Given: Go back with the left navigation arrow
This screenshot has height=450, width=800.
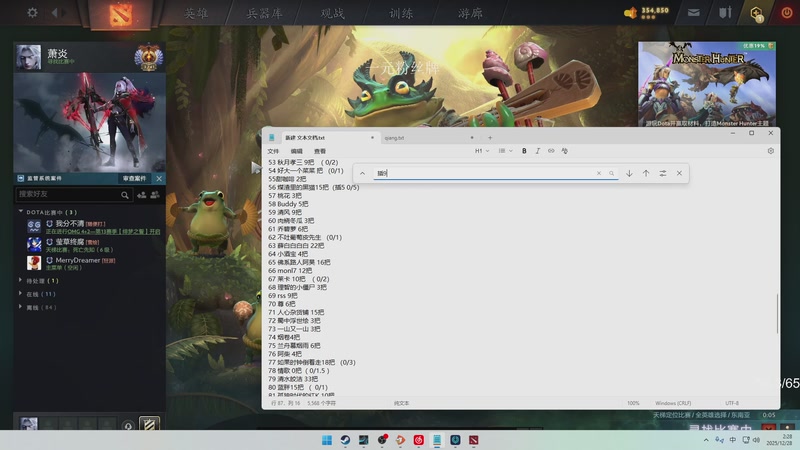Looking at the screenshot, I should click(x=55, y=13).
